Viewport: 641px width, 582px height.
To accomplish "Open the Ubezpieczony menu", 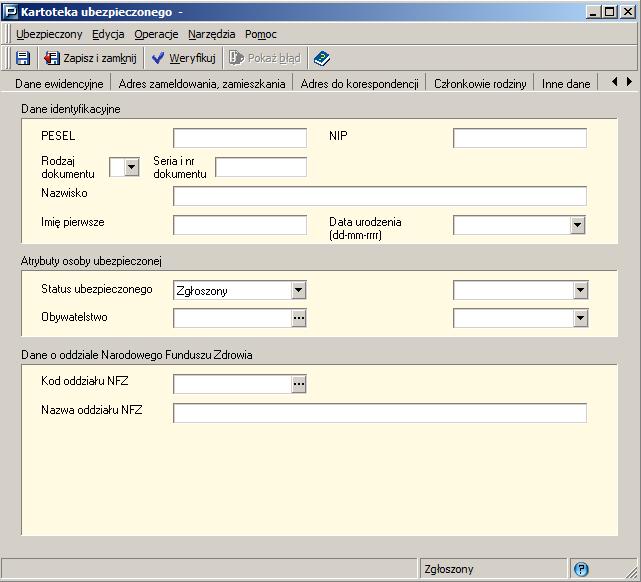I will click(x=49, y=34).
